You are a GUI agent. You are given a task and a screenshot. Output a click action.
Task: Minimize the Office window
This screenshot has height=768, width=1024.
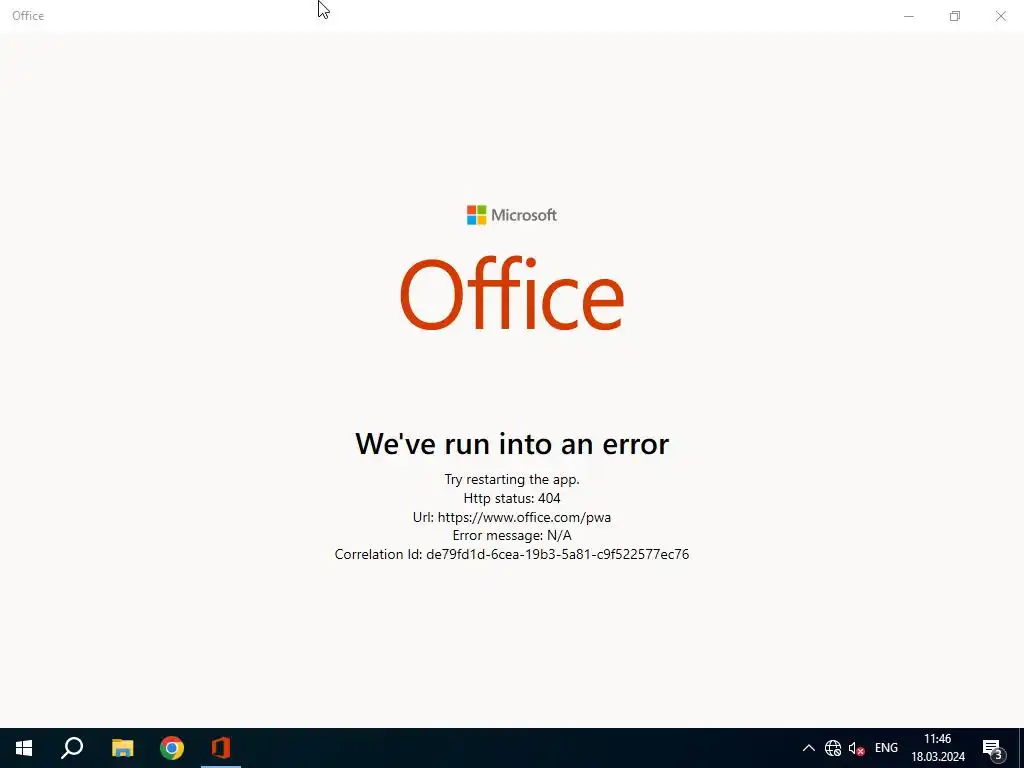(908, 16)
